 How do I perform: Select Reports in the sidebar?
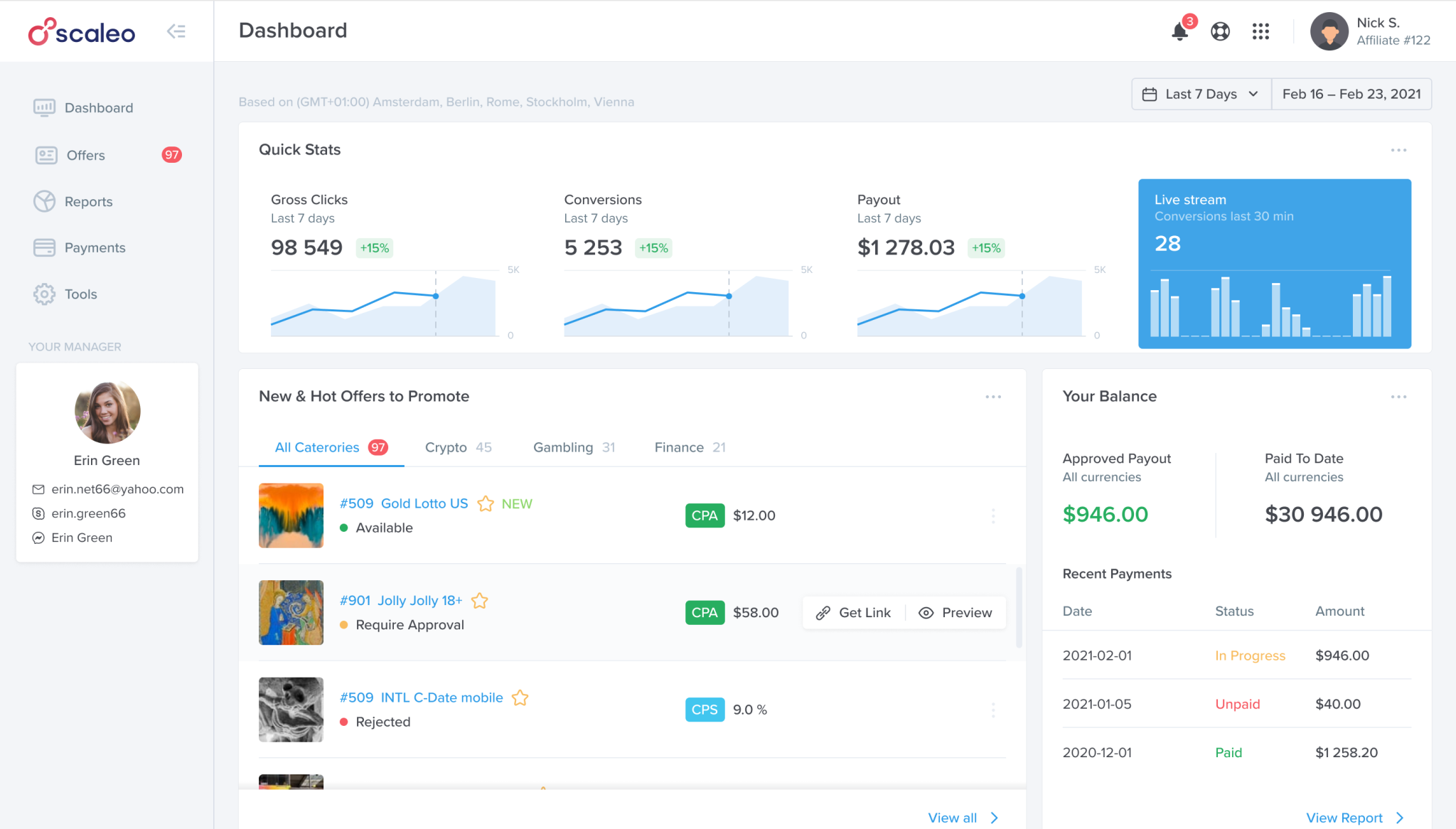click(x=88, y=201)
